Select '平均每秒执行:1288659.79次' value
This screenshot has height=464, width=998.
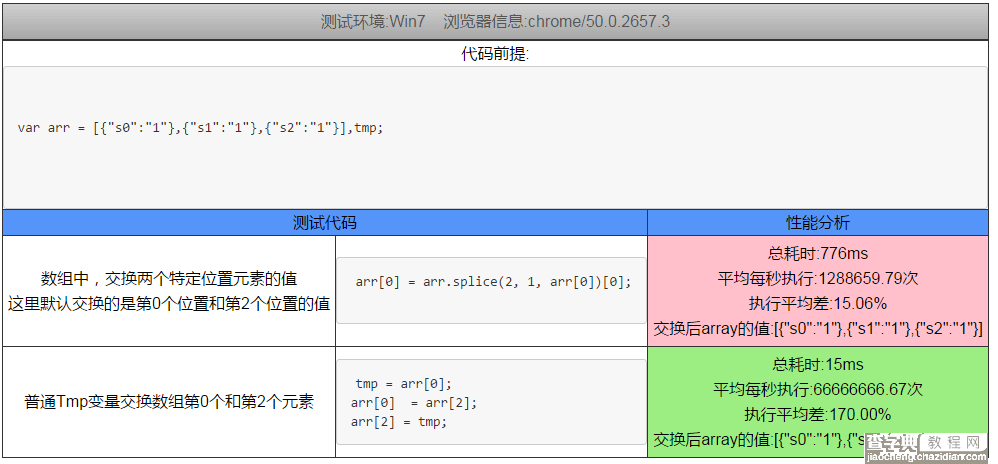pyautogui.click(x=818, y=278)
